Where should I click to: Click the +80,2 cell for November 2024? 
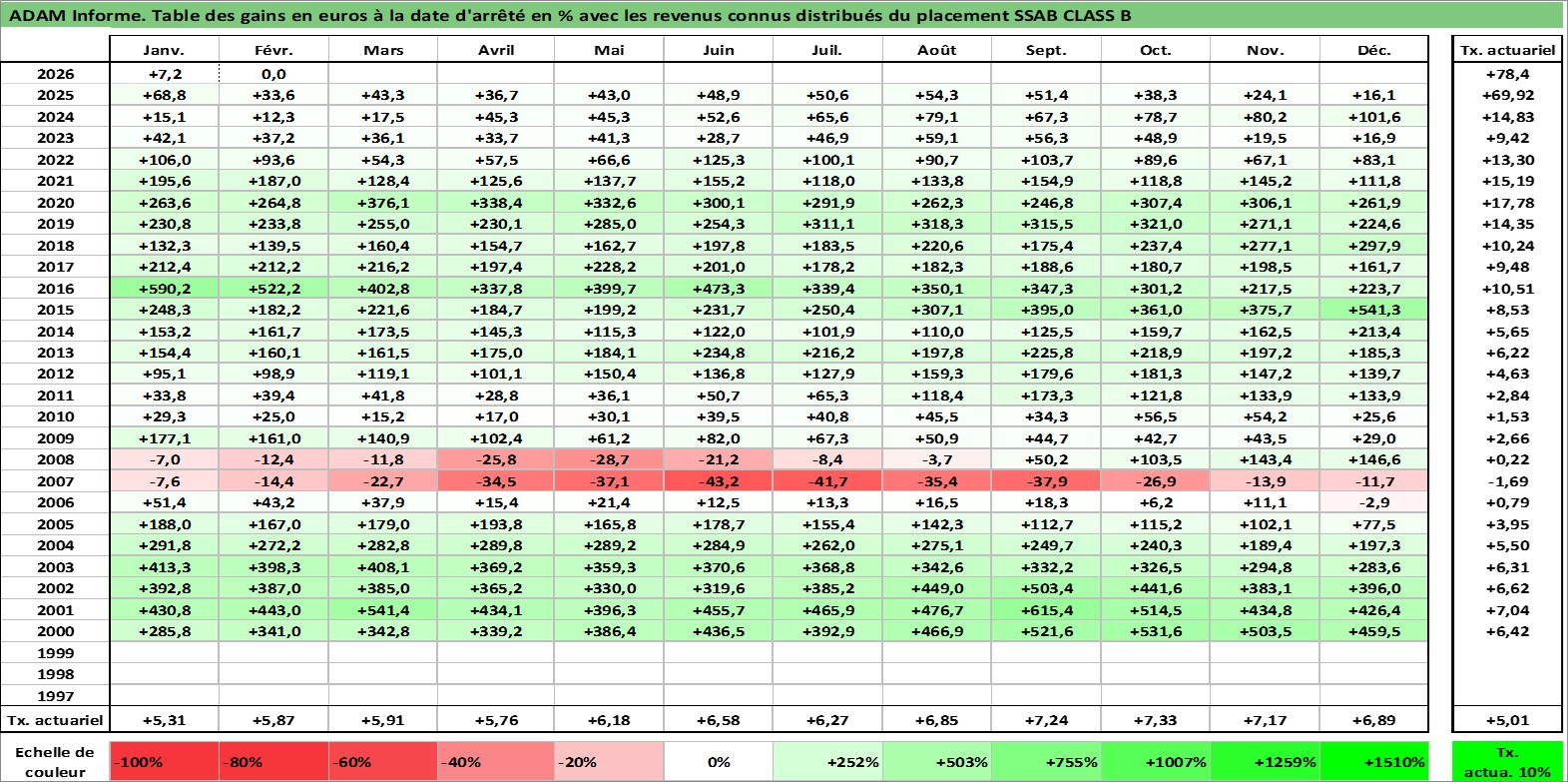tap(1265, 117)
